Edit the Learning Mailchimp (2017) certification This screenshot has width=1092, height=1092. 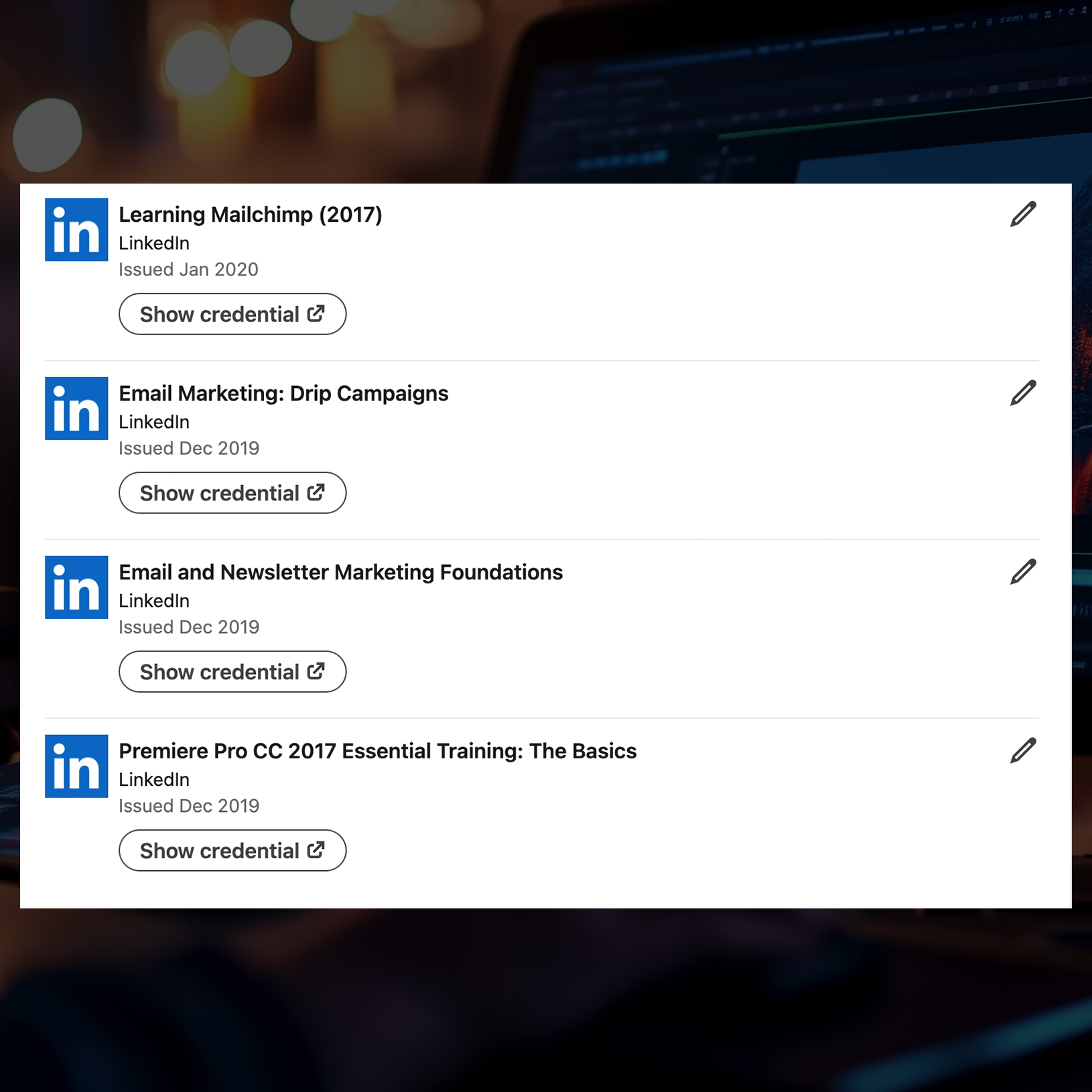pos(1023,214)
